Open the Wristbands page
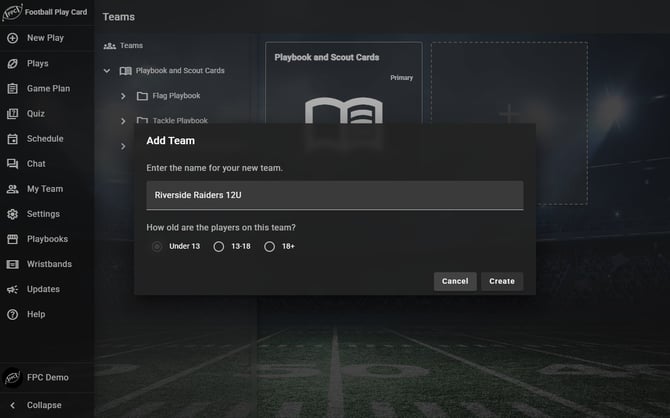This screenshot has width=670, height=418. (x=49, y=264)
